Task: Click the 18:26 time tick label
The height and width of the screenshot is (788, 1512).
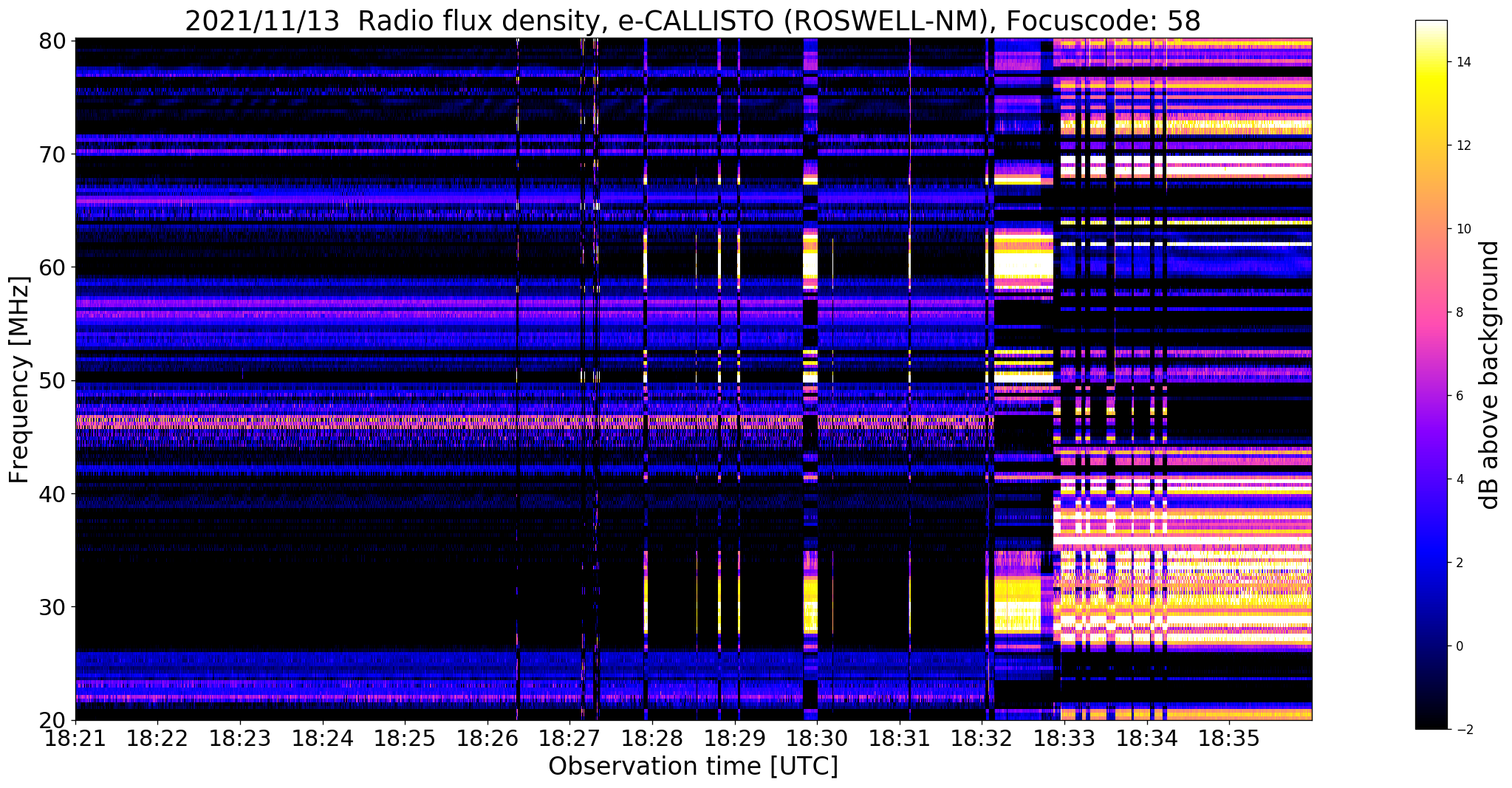Action: (x=488, y=738)
